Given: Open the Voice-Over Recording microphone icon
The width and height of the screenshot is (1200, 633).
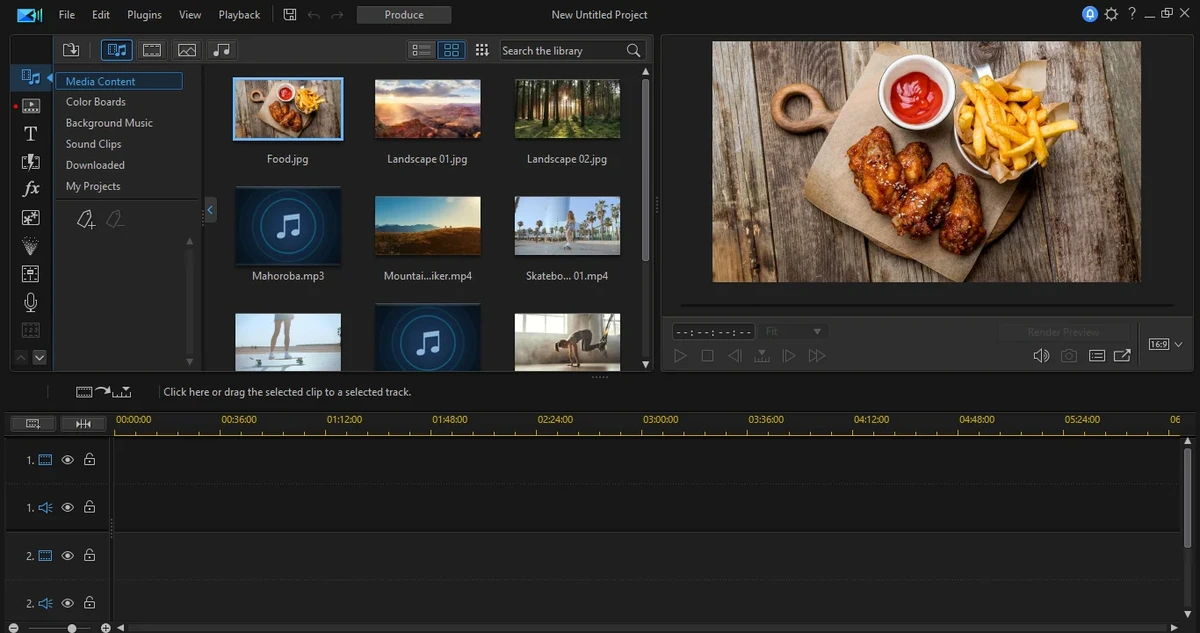Looking at the screenshot, I should point(31,302).
